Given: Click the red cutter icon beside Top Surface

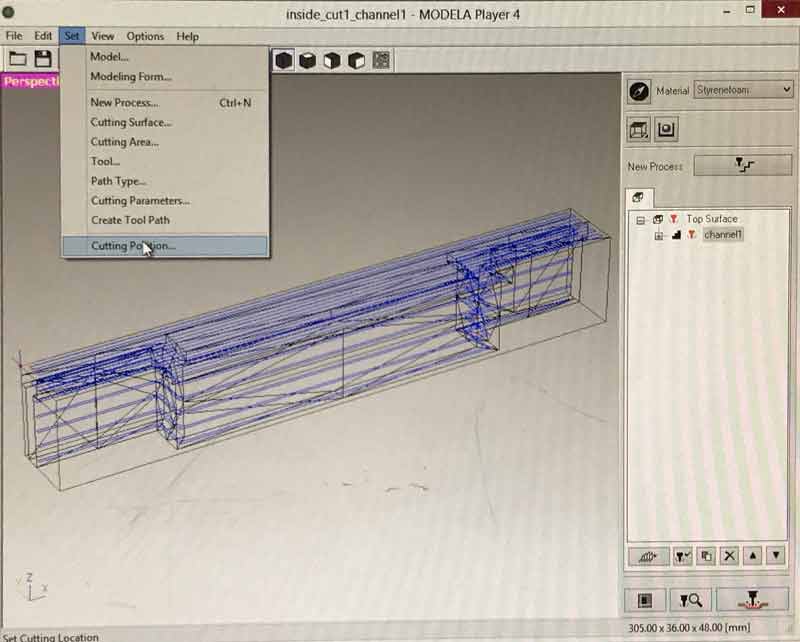Looking at the screenshot, I should pyautogui.click(x=673, y=219).
